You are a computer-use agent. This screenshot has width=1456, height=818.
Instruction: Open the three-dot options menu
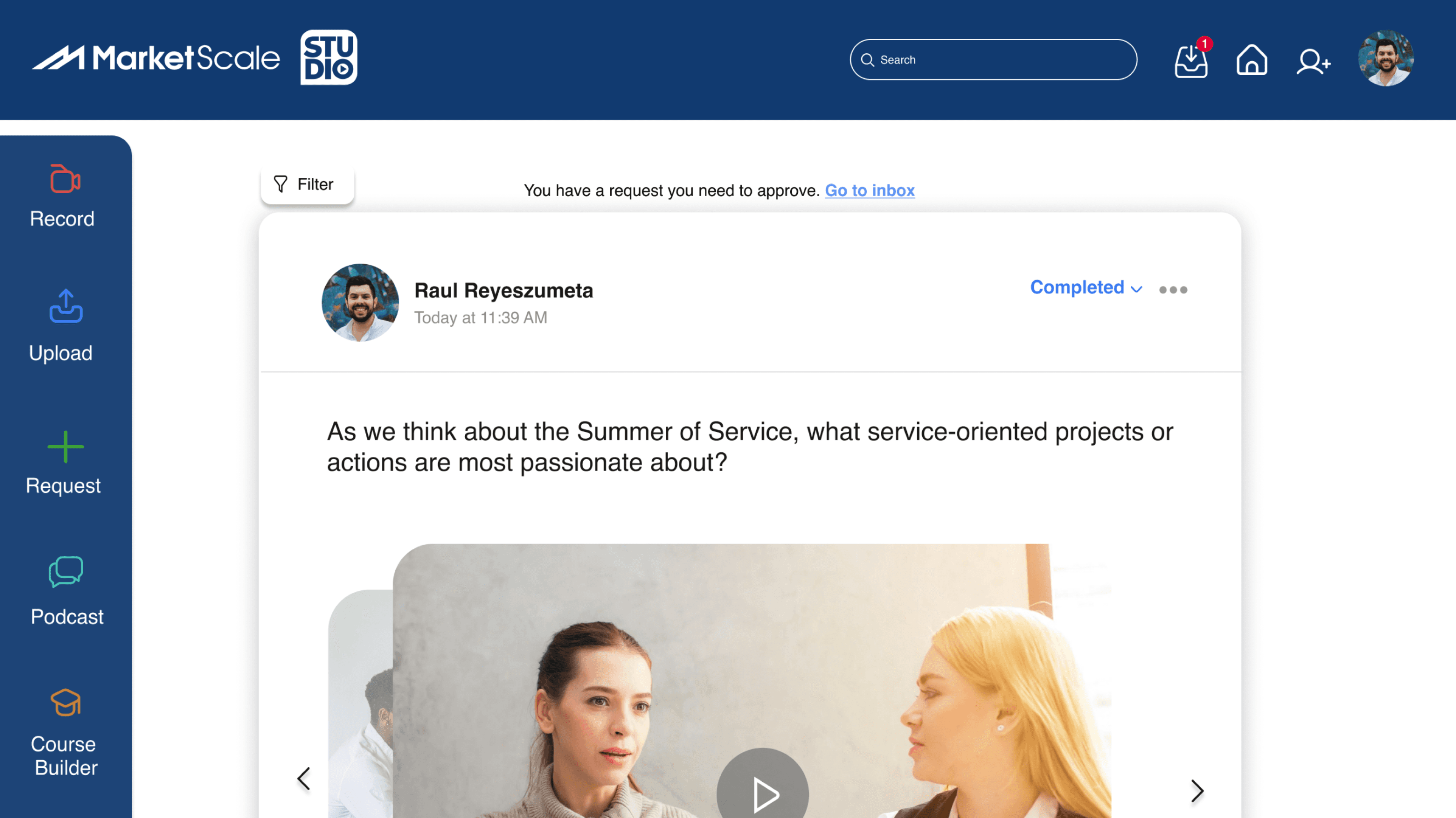click(x=1173, y=290)
